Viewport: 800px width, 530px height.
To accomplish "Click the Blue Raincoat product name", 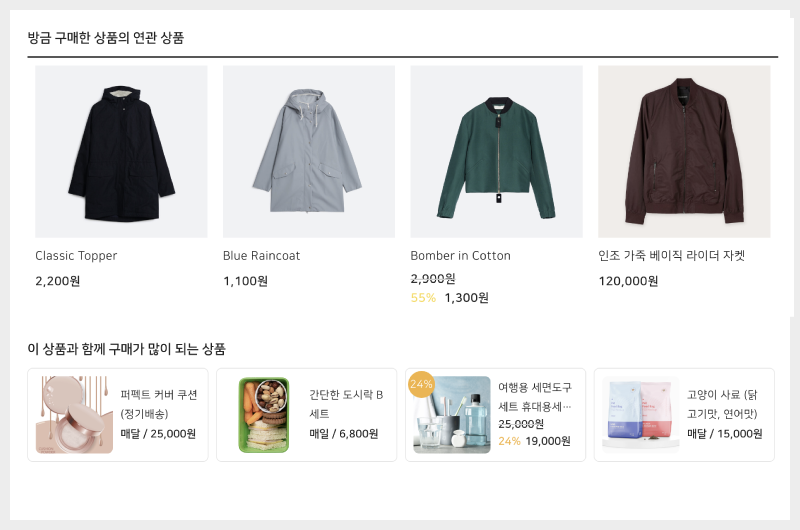I will [261, 256].
